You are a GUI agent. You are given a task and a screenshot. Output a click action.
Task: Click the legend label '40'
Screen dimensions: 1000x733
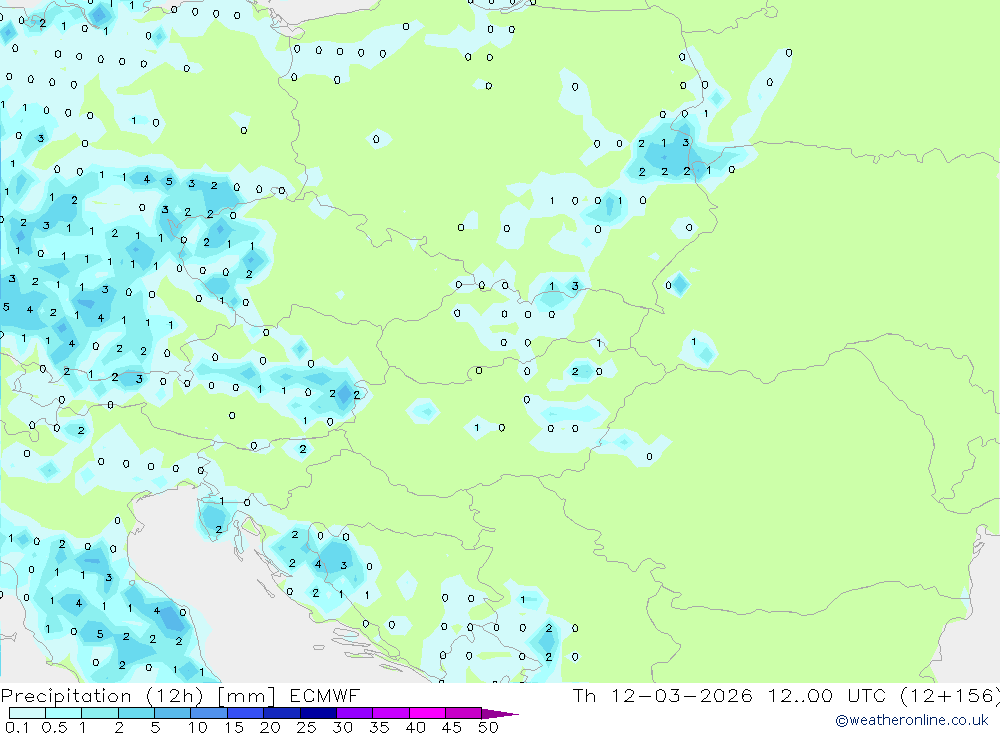point(415,727)
